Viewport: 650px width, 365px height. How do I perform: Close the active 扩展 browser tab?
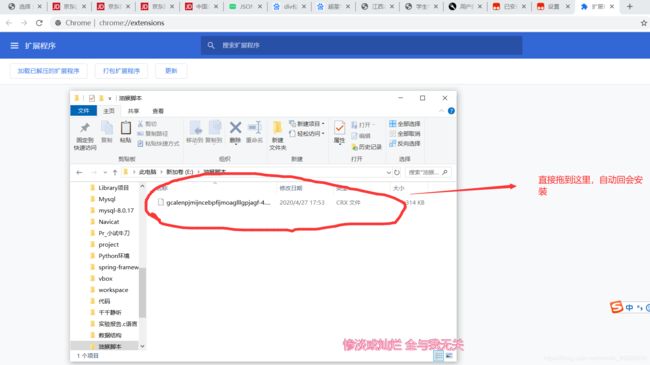click(612, 7)
